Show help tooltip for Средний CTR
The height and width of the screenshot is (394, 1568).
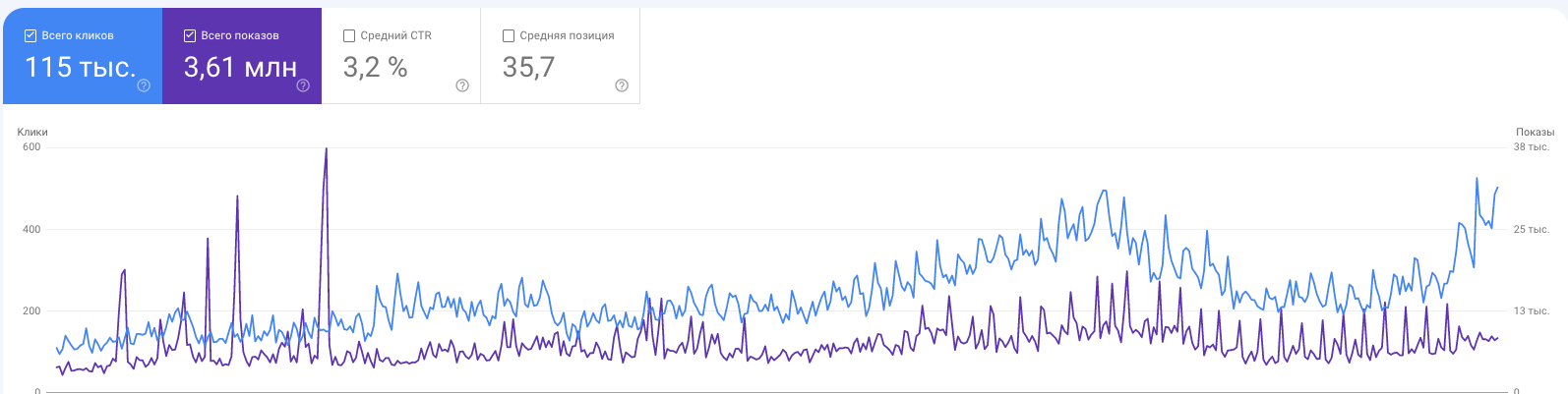[x=462, y=85]
